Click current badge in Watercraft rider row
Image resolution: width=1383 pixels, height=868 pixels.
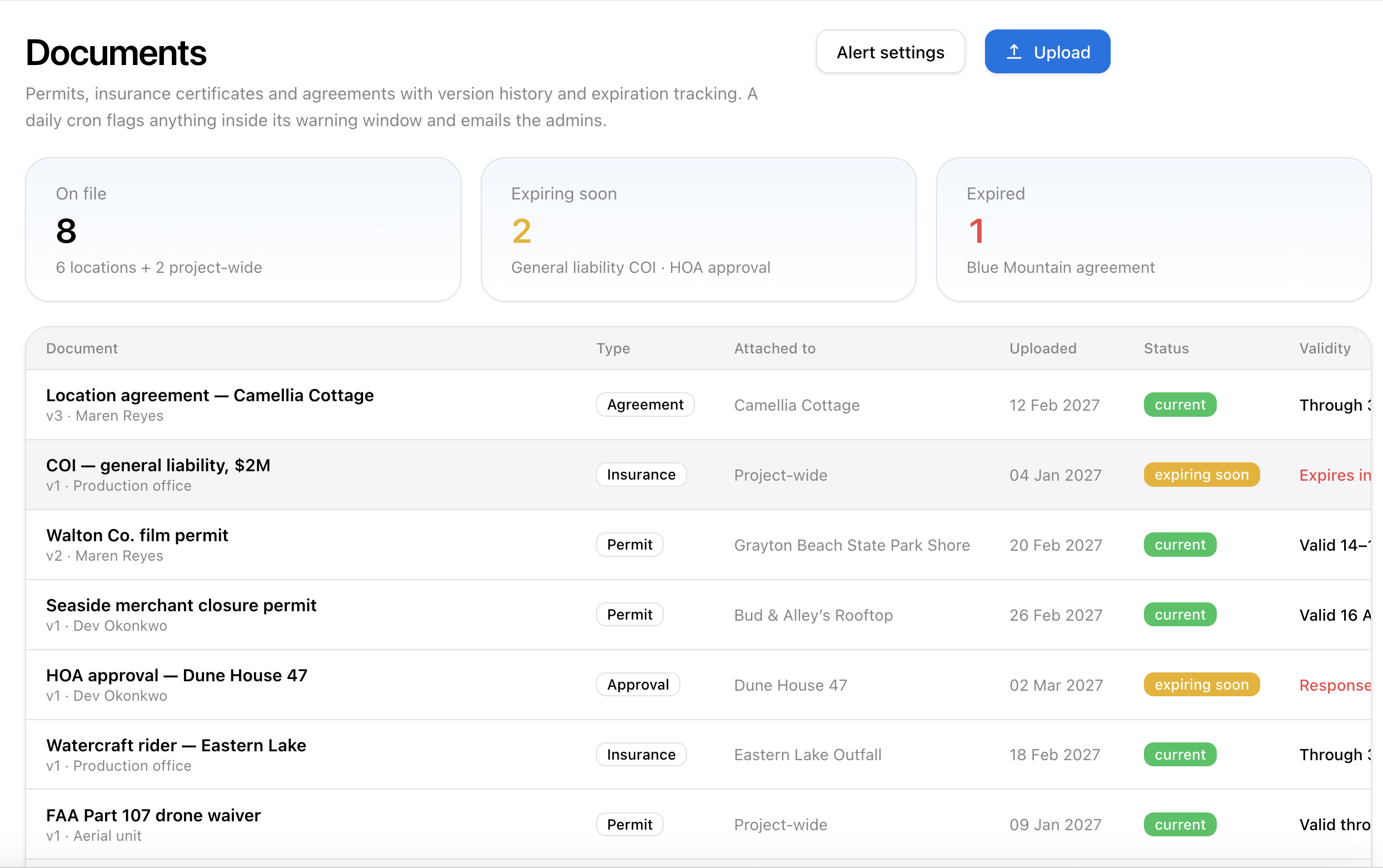coord(1179,754)
